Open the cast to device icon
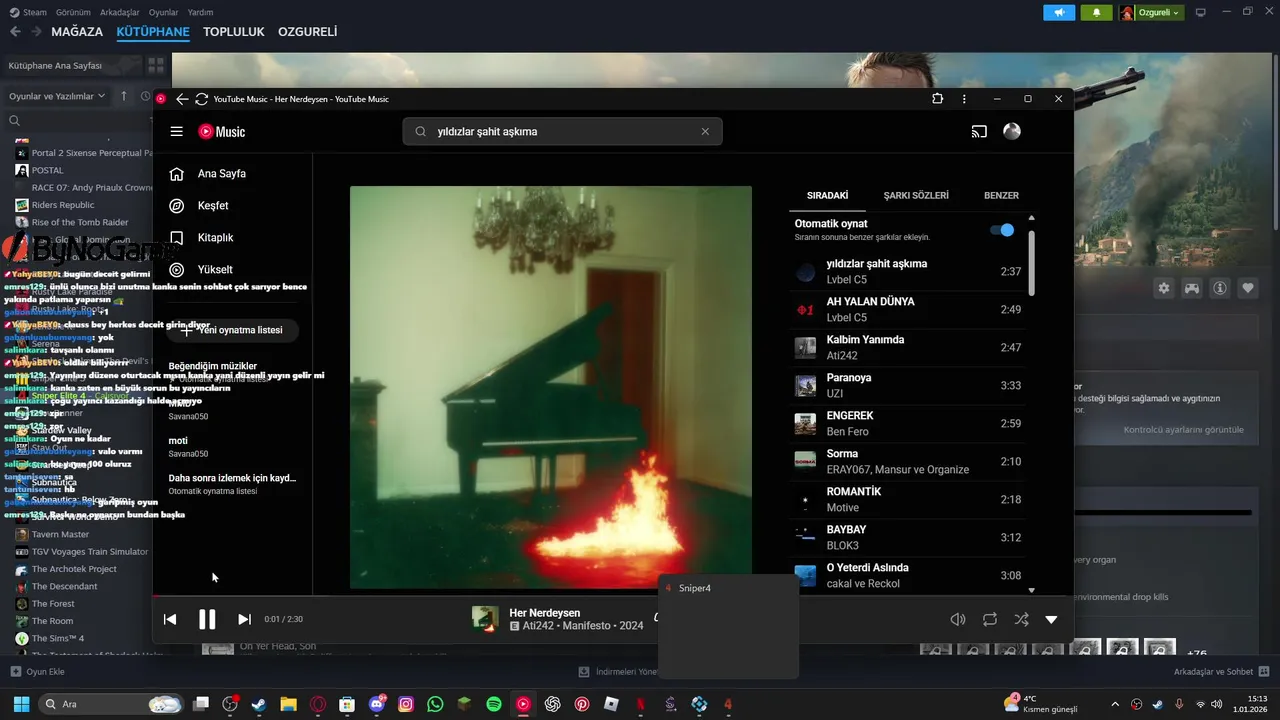The height and width of the screenshot is (720, 1280). click(x=979, y=131)
